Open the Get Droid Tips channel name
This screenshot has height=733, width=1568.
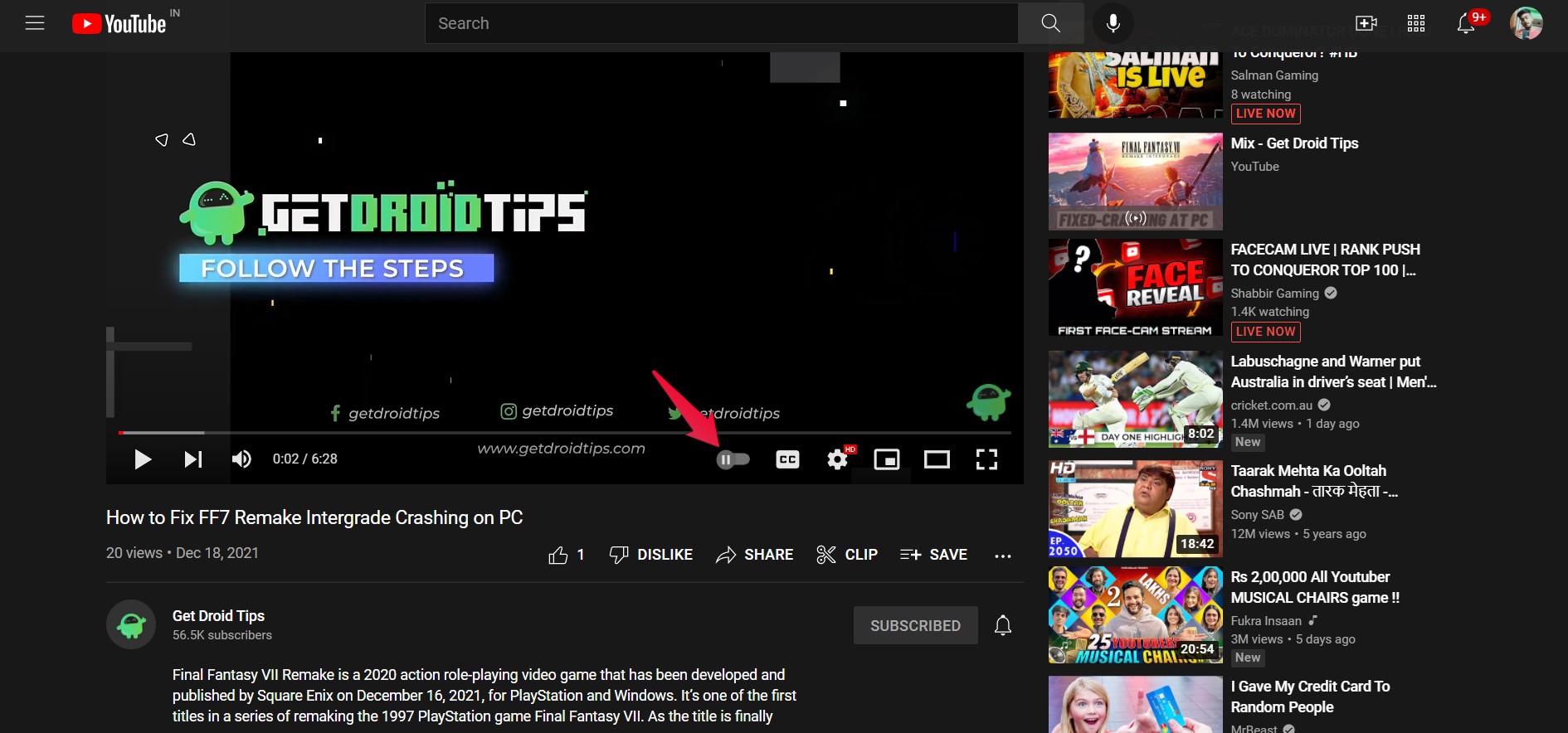[218, 615]
